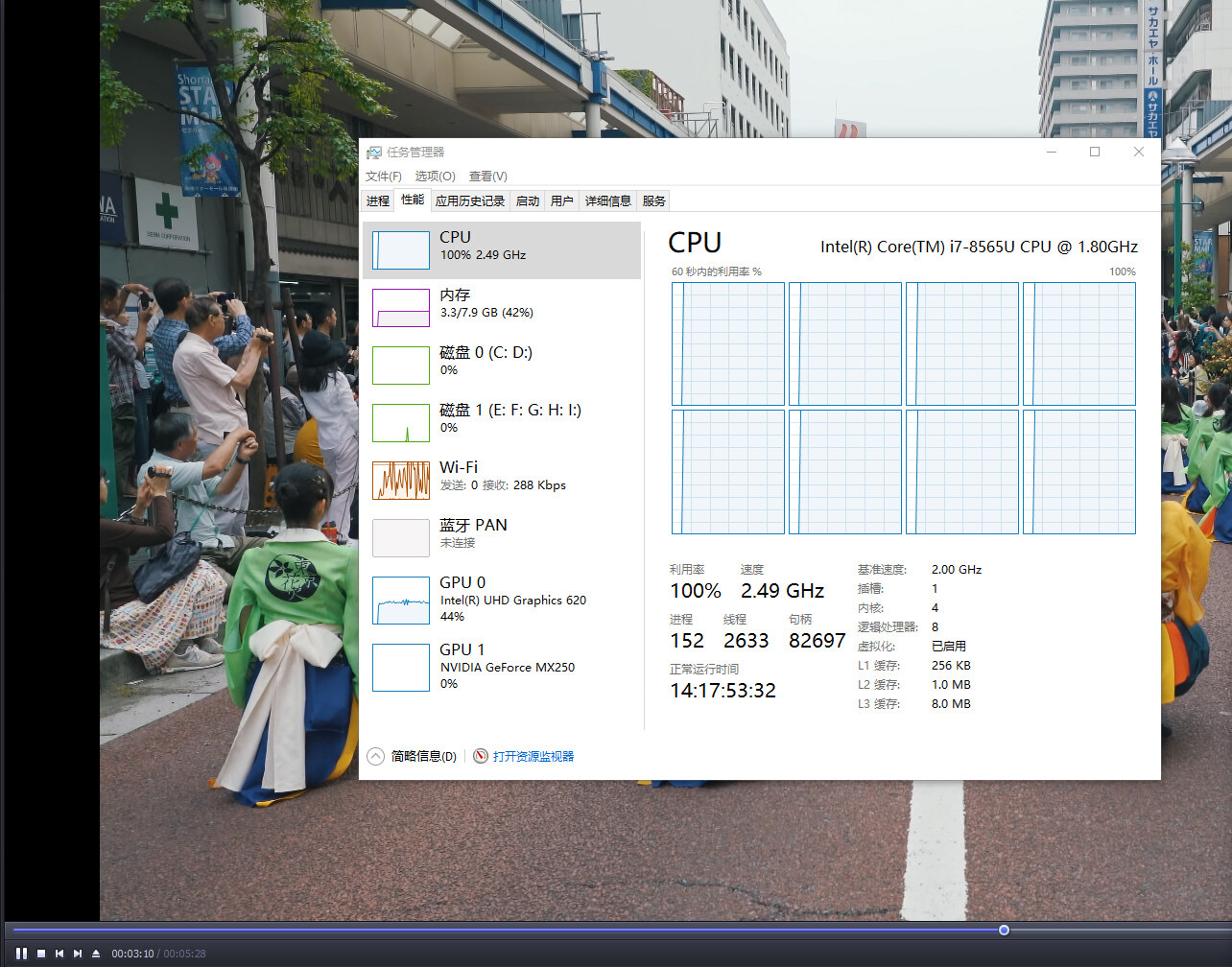Pause the video in the media player
The image size is (1232, 967).
(x=21, y=954)
